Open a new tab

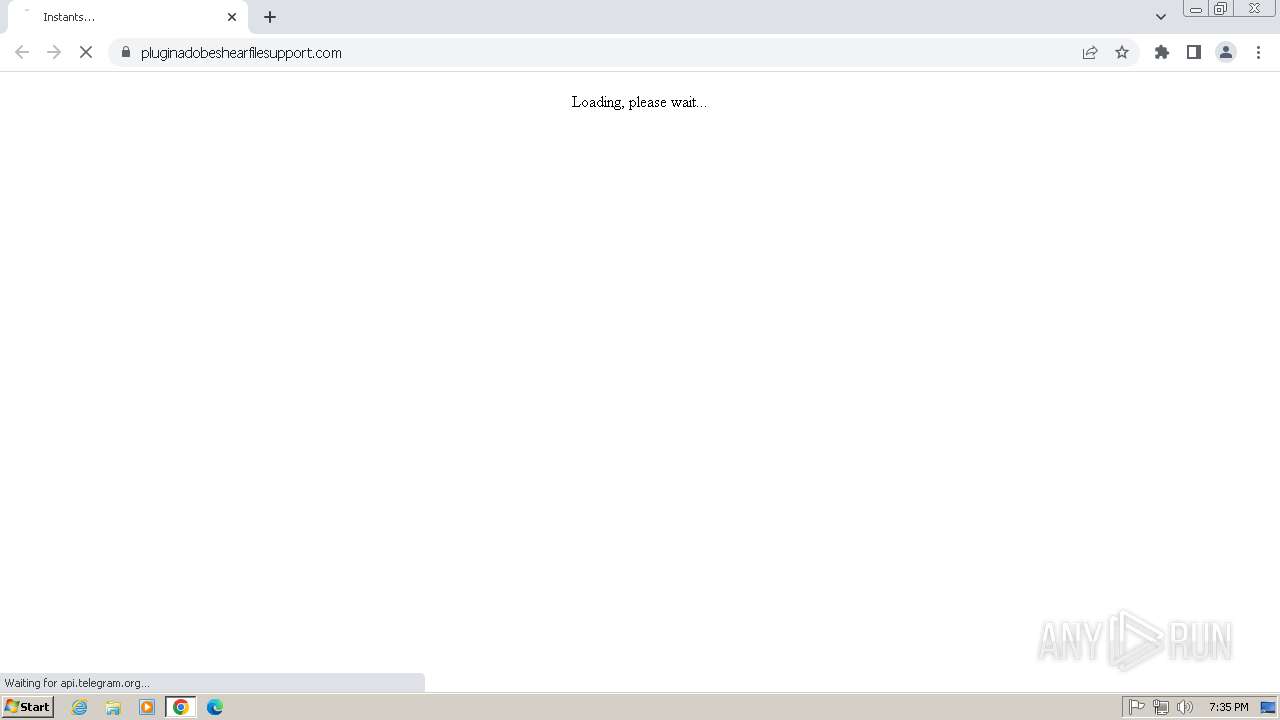pyautogui.click(x=270, y=17)
